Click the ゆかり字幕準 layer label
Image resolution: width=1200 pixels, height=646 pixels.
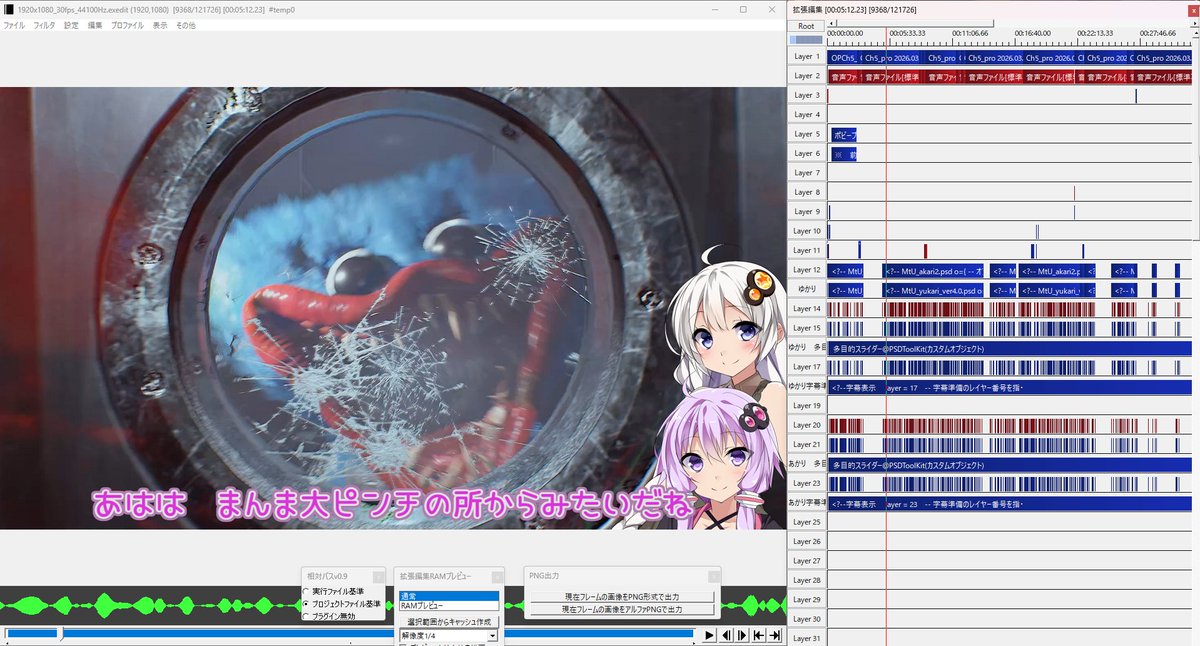[806, 386]
